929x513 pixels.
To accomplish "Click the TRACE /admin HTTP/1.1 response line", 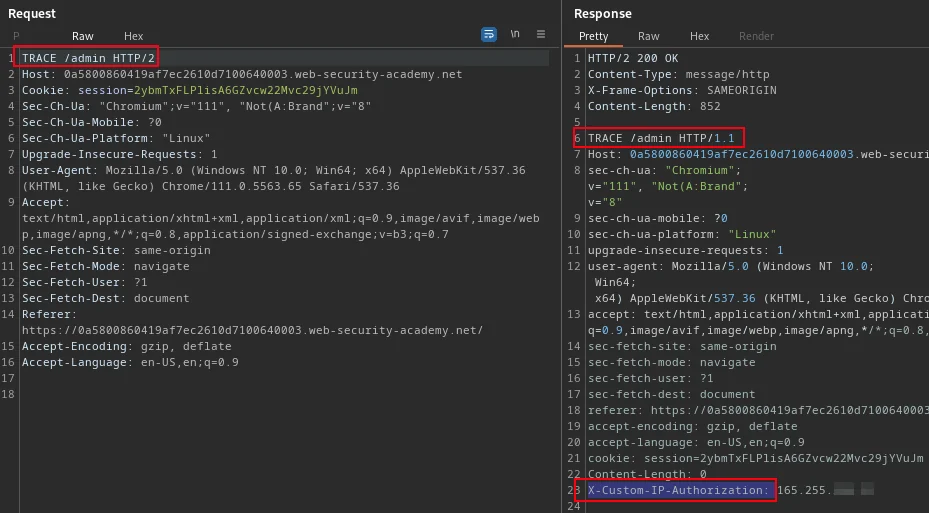I will coord(661,138).
